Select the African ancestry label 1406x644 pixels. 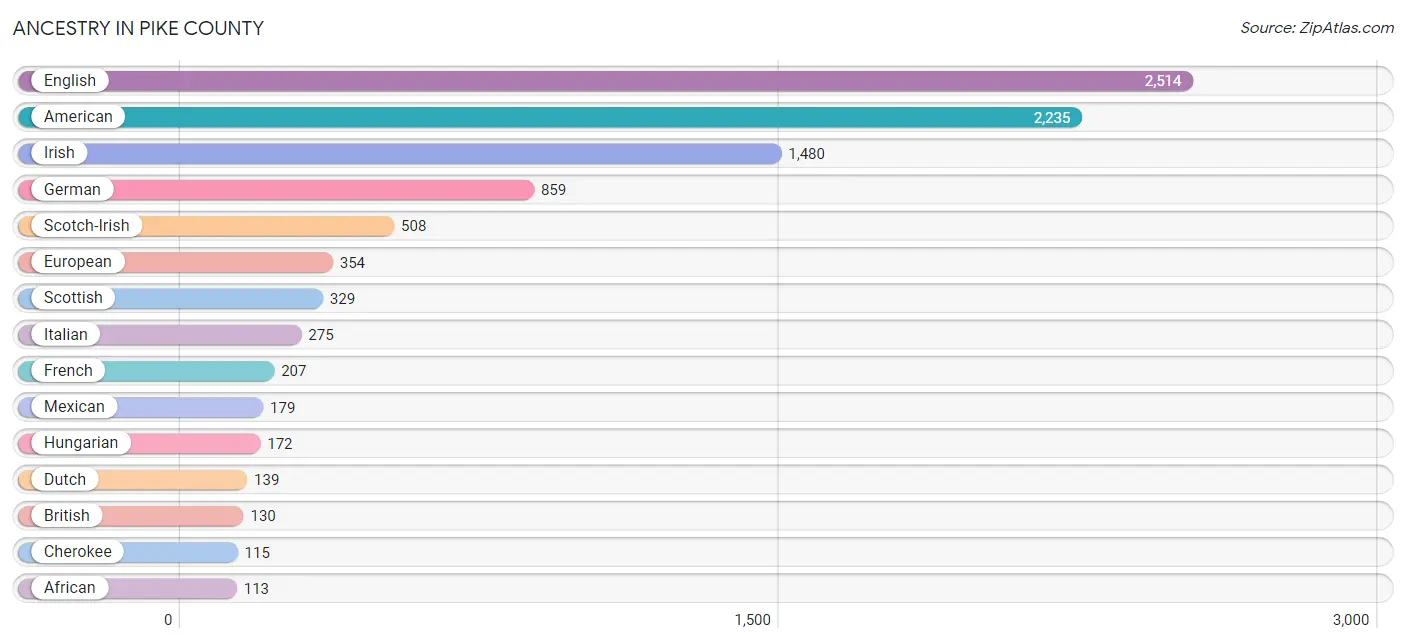[x=70, y=588]
